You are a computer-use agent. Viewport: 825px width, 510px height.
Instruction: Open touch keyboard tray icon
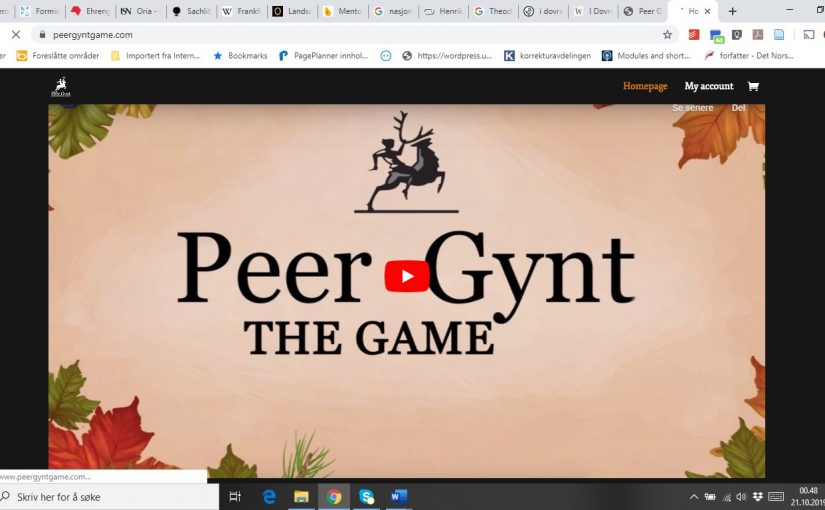point(776,496)
